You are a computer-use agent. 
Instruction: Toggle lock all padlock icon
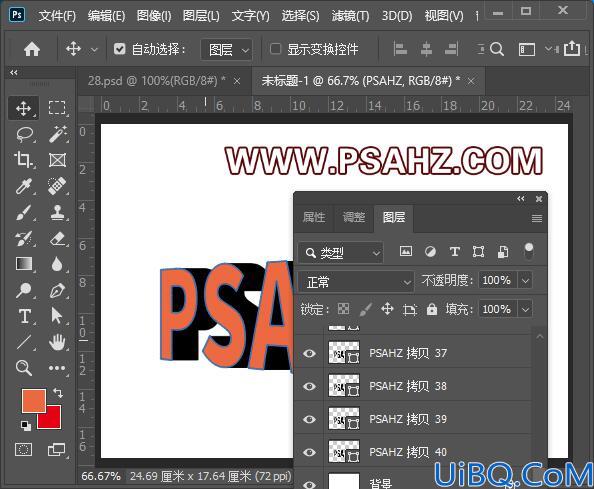tap(432, 309)
